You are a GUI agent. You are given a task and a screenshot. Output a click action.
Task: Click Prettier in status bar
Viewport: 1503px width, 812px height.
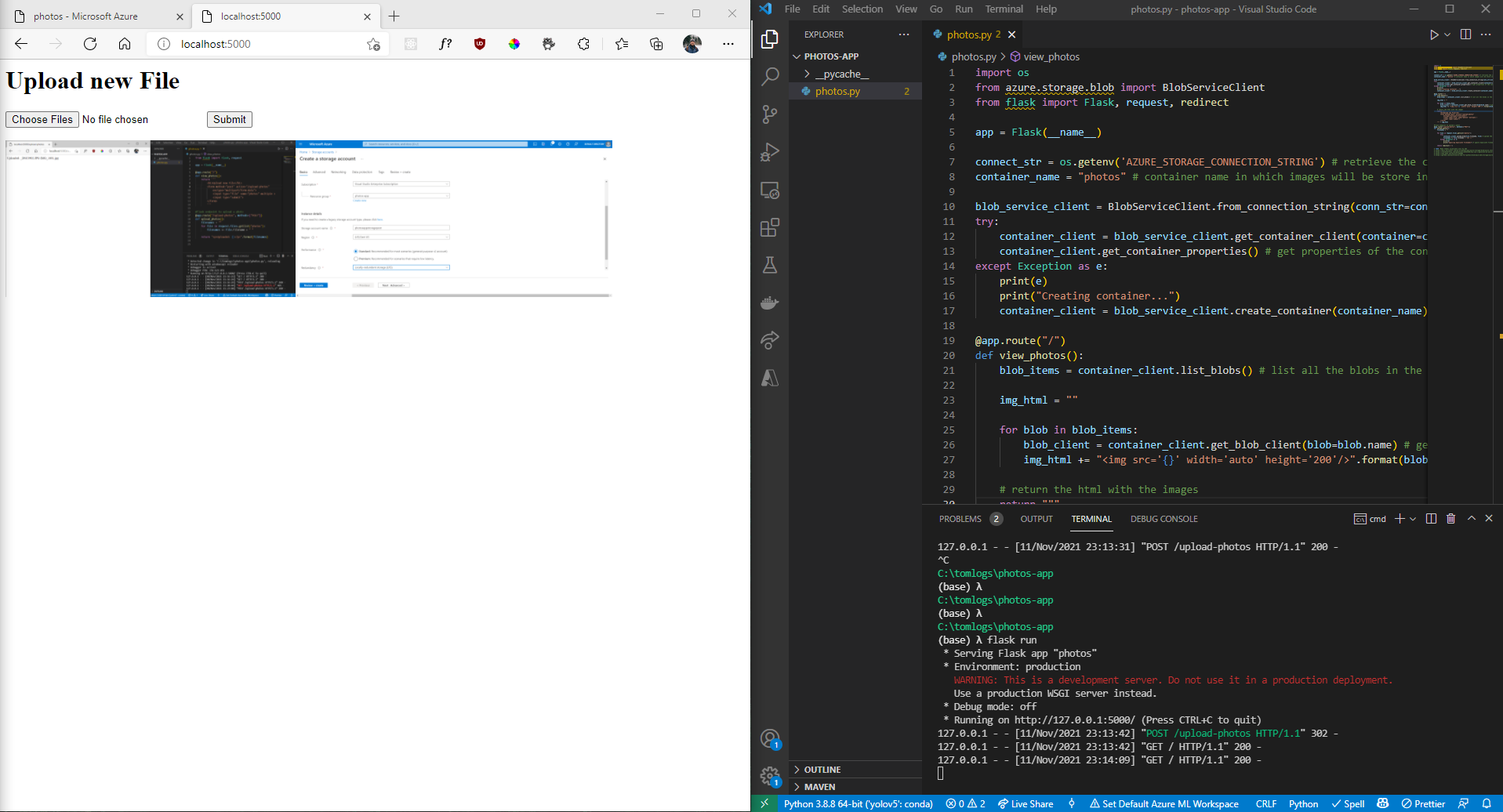pos(1423,804)
